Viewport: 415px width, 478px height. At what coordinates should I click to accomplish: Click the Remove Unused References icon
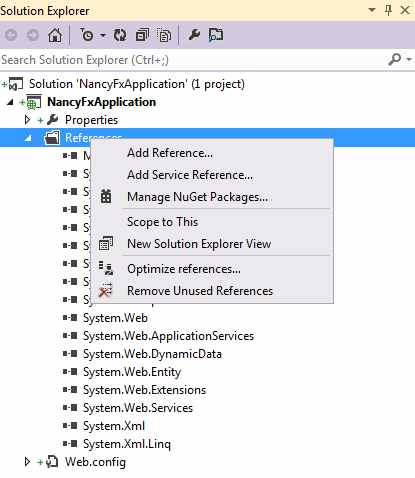(x=106, y=290)
